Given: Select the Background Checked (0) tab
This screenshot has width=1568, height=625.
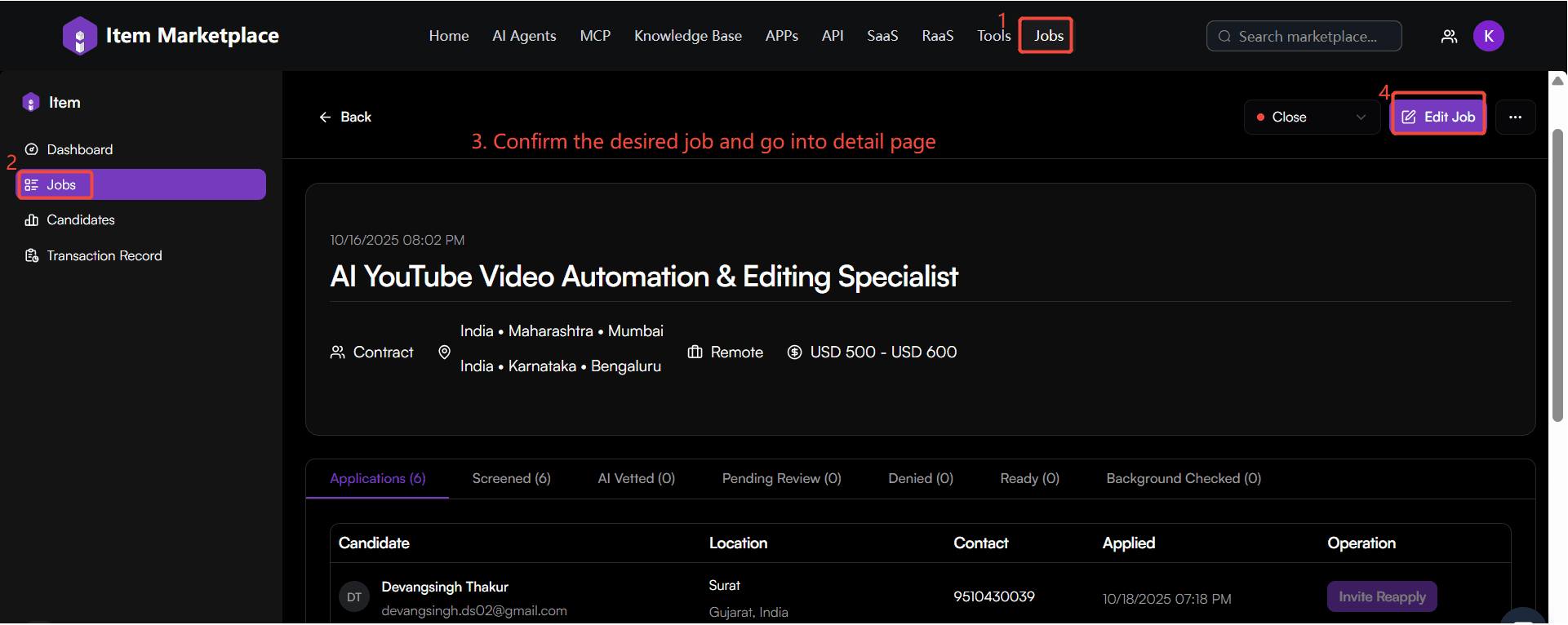Looking at the screenshot, I should click(x=1183, y=478).
